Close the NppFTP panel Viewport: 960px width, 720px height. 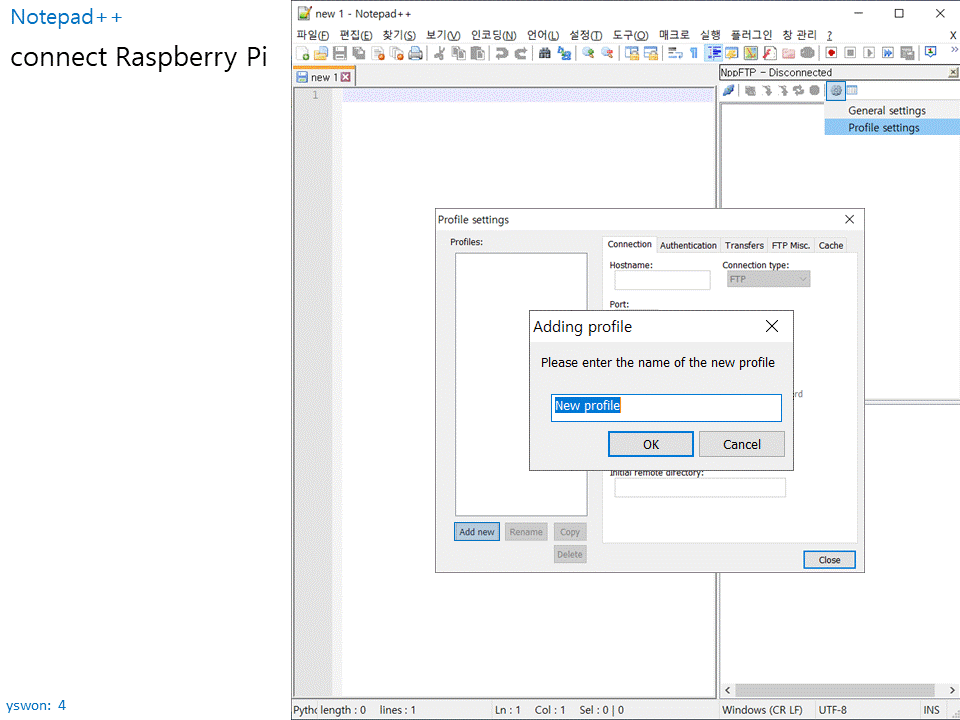[x=953, y=72]
